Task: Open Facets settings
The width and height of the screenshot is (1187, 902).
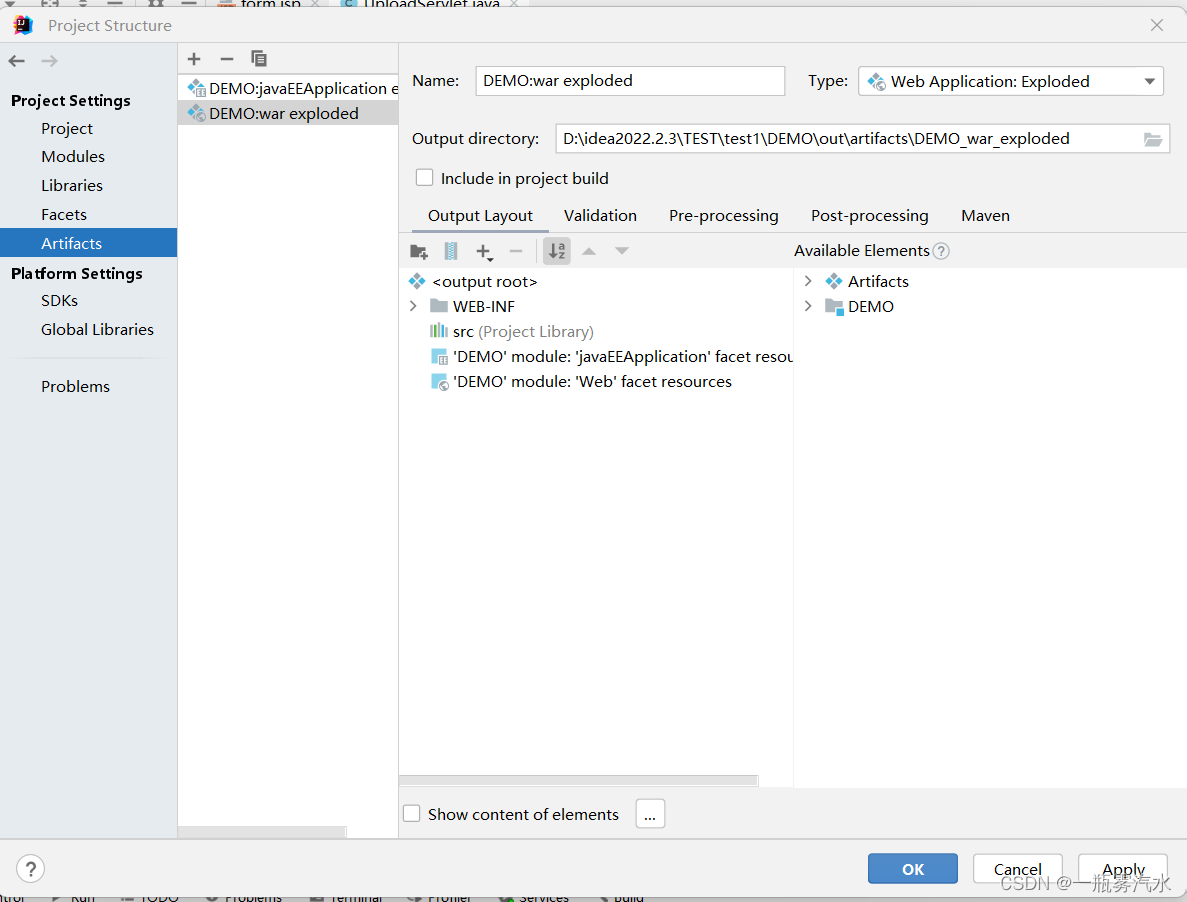Action: point(64,214)
